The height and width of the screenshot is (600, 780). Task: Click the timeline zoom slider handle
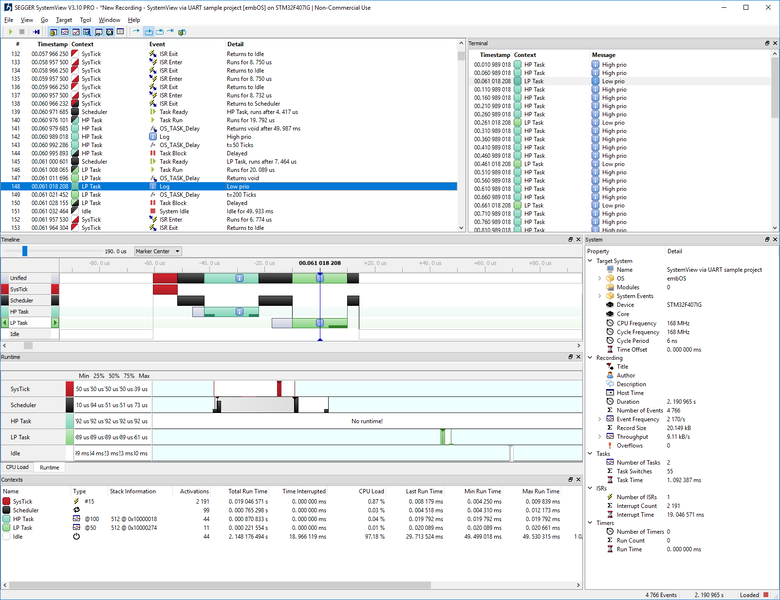click(x=24, y=251)
